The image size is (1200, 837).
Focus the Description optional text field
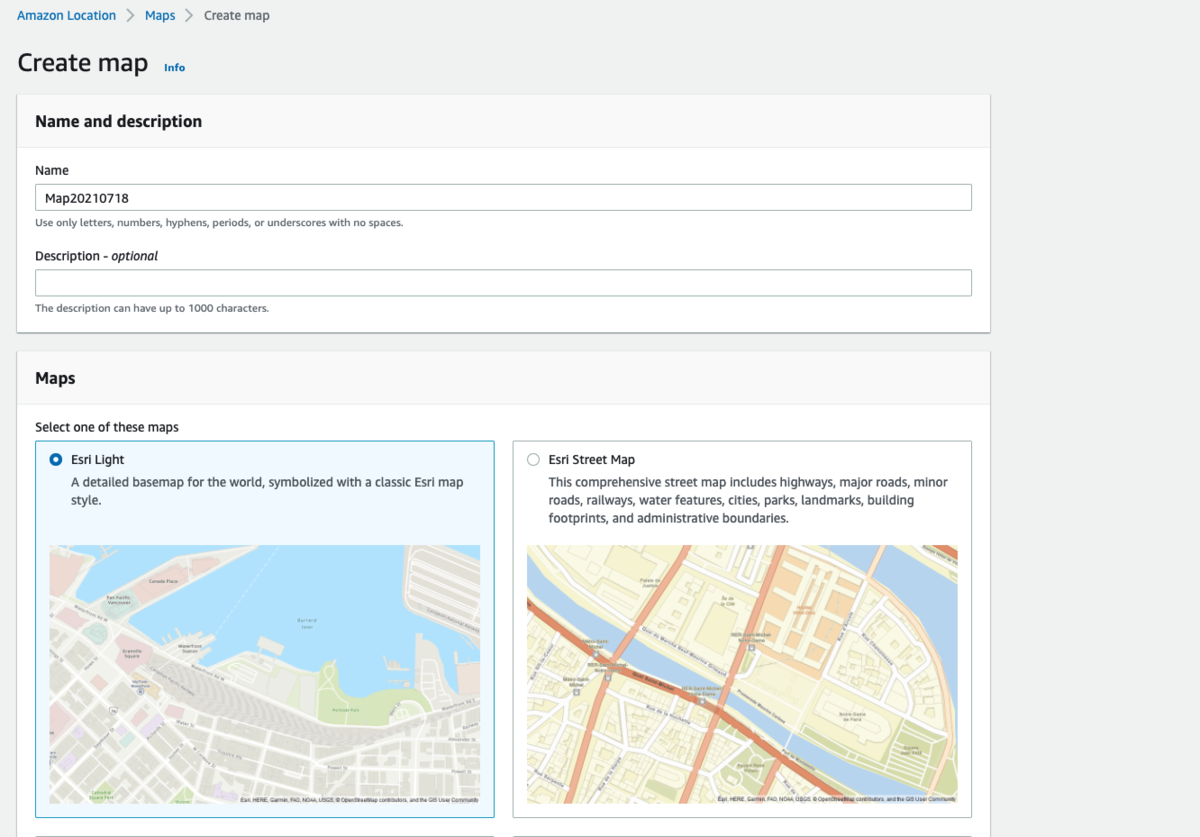(x=503, y=283)
